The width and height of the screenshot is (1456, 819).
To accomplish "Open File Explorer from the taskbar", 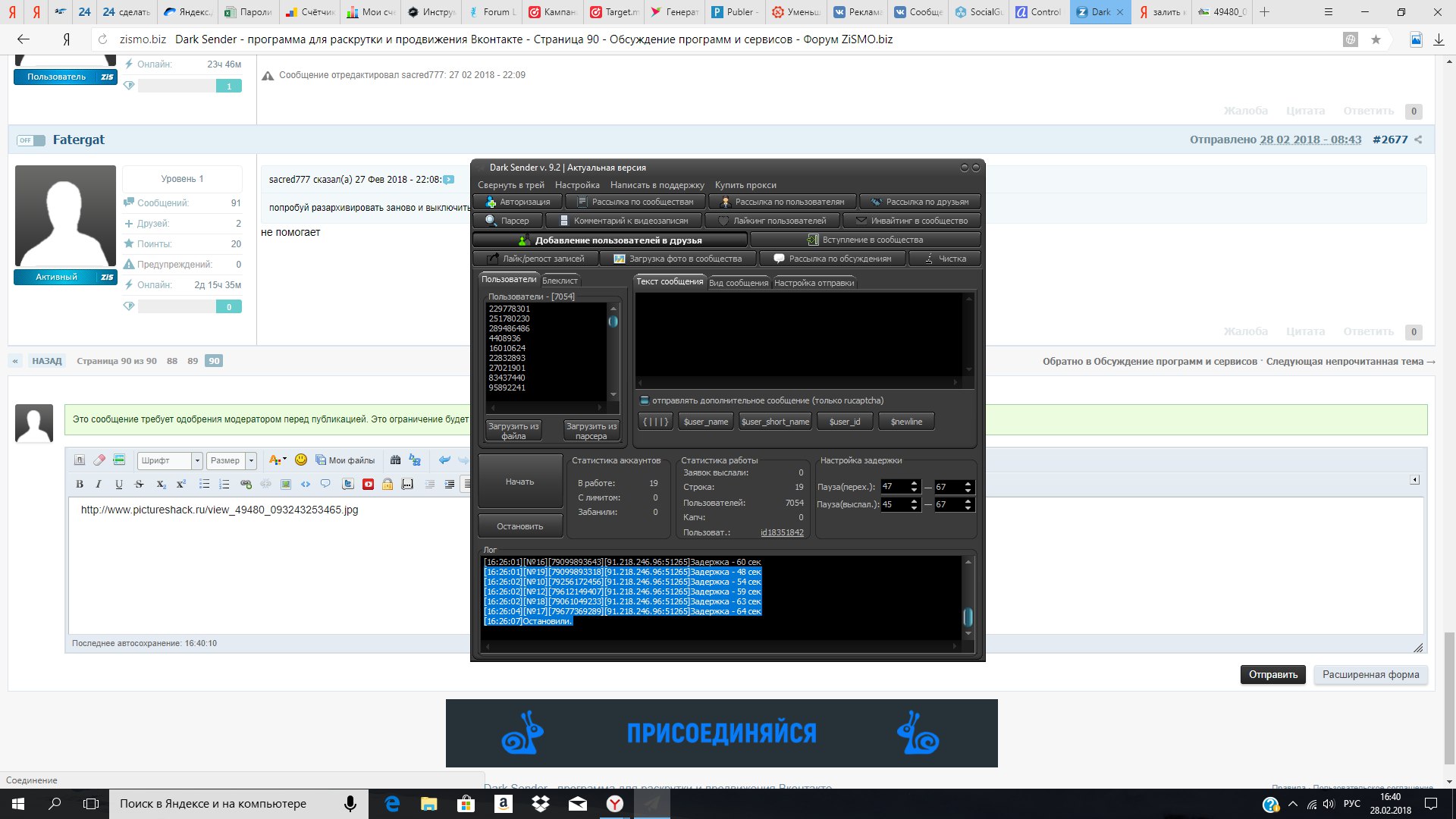I will click(x=429, y=804).
